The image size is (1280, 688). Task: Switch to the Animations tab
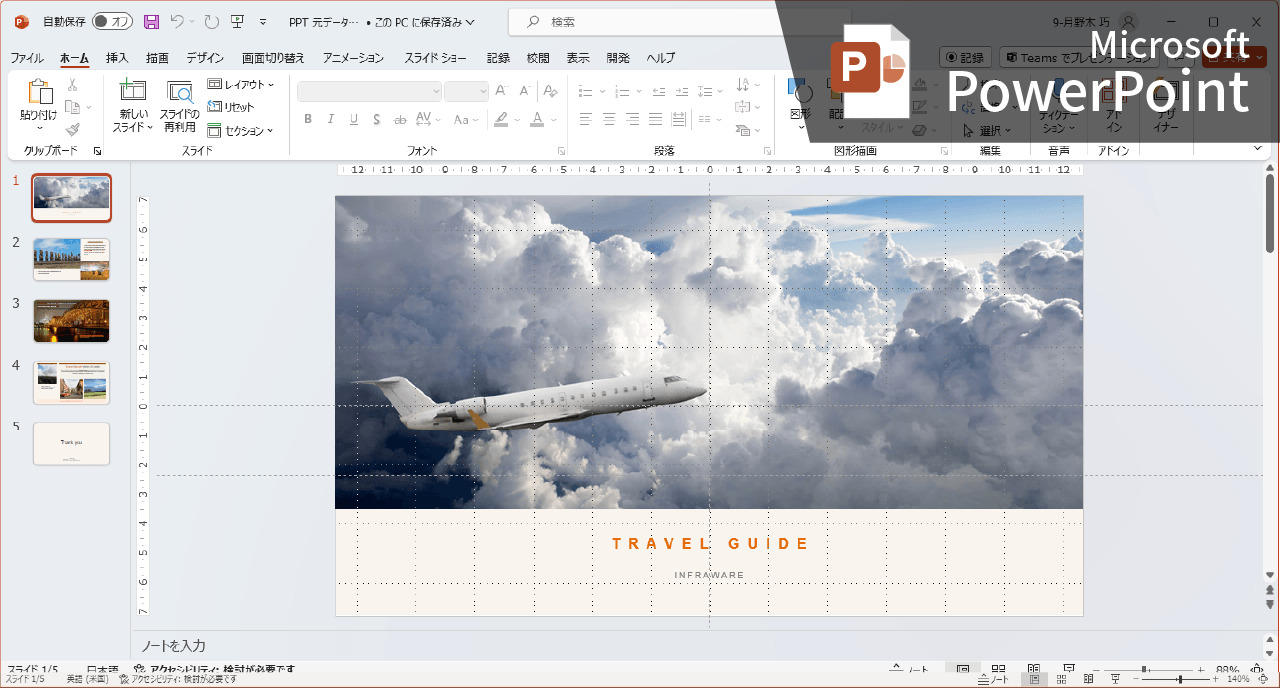[352, 58]
